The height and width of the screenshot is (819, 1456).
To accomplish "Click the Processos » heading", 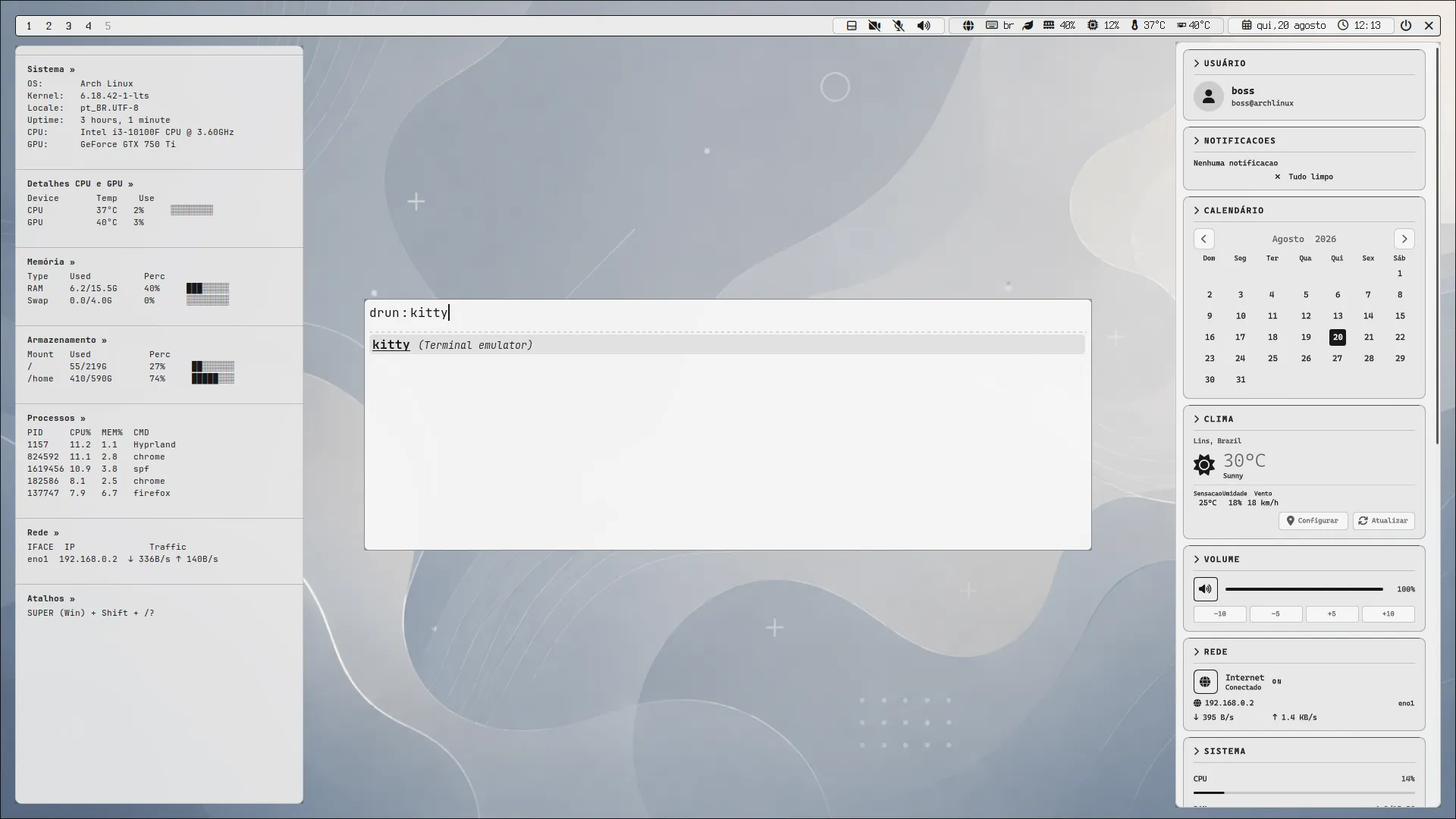I will coord(56,419).
